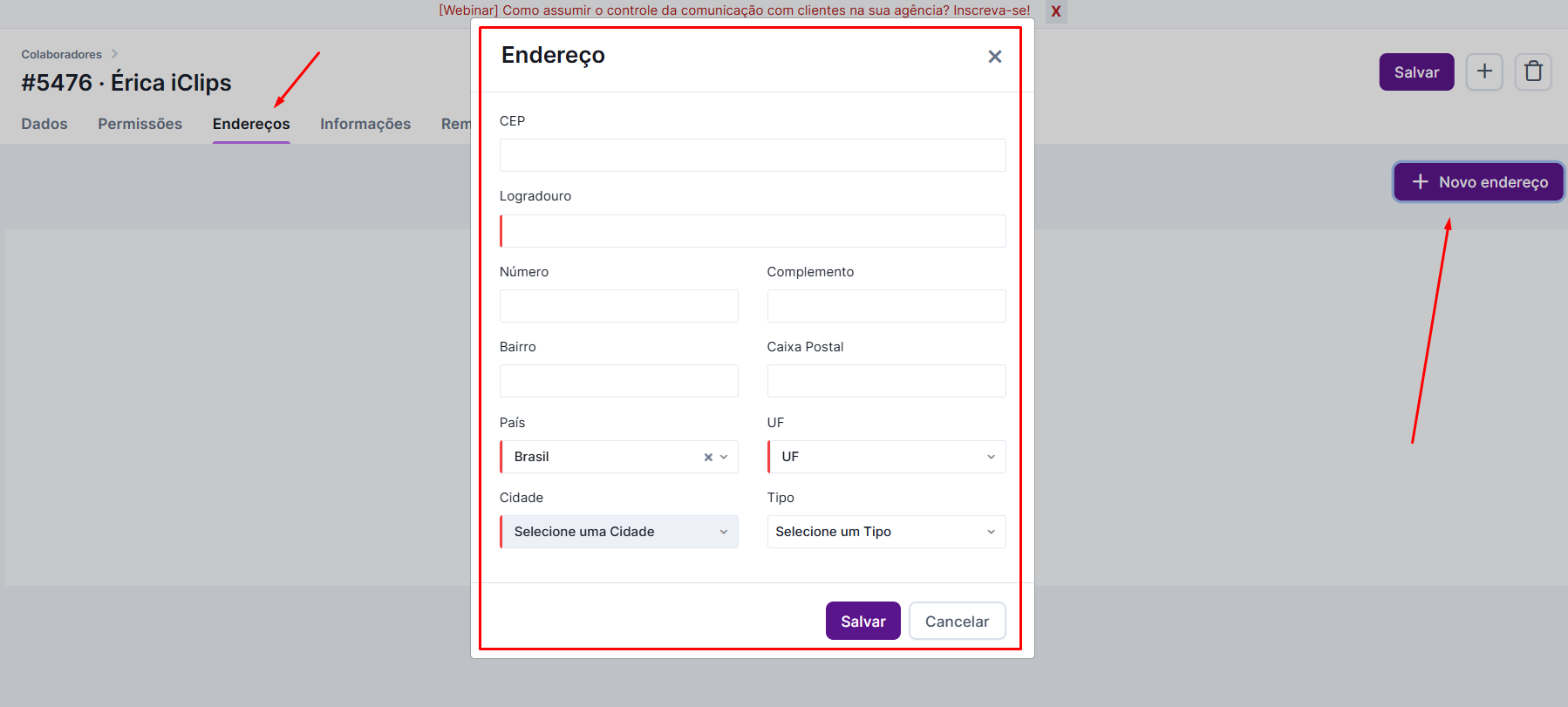This screenshot has width=1568, height=707.
Task: Close the Endereço dialog with X icon
Action: 994,57
